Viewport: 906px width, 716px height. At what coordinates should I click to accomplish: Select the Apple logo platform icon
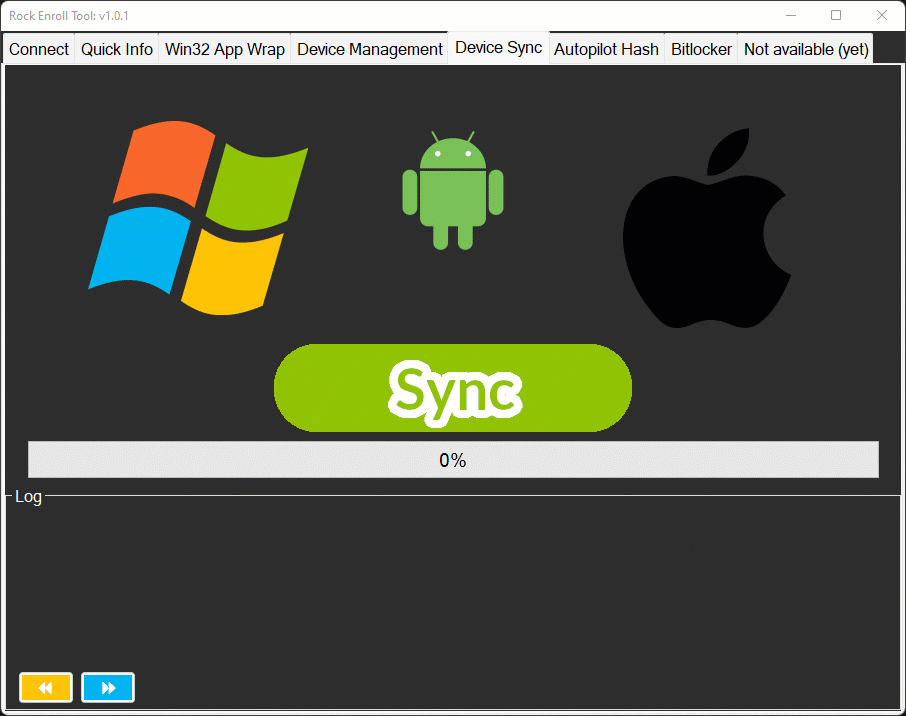707,228
